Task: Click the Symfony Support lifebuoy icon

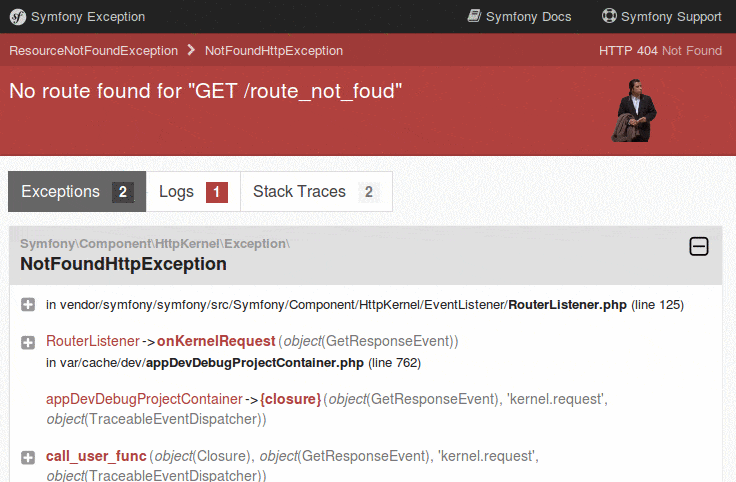Action: coord(609,15)
